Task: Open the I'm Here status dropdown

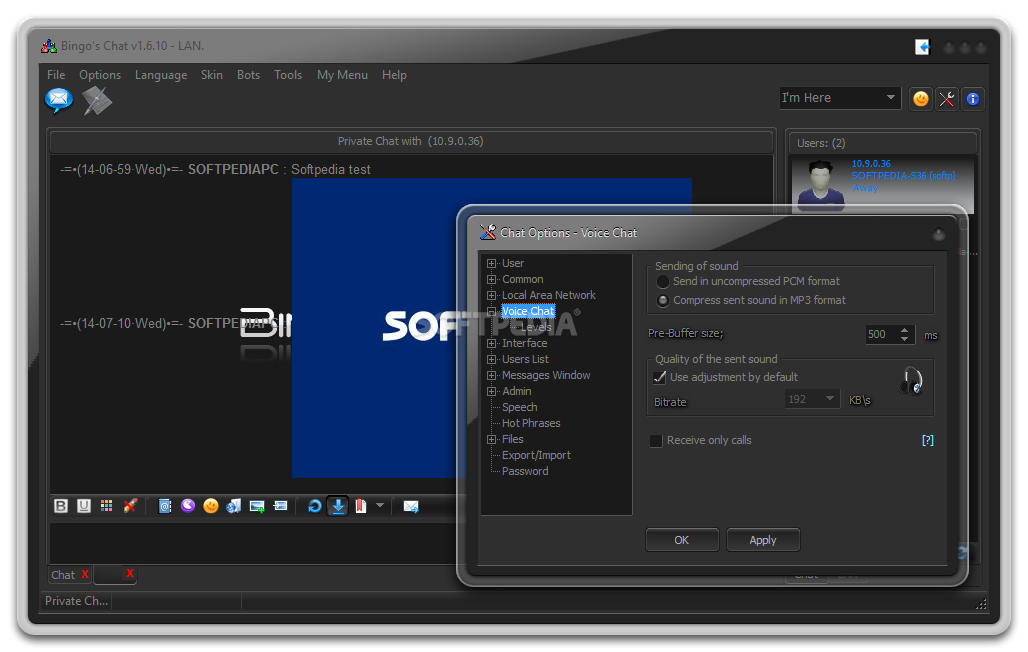Action: (890, 98)
